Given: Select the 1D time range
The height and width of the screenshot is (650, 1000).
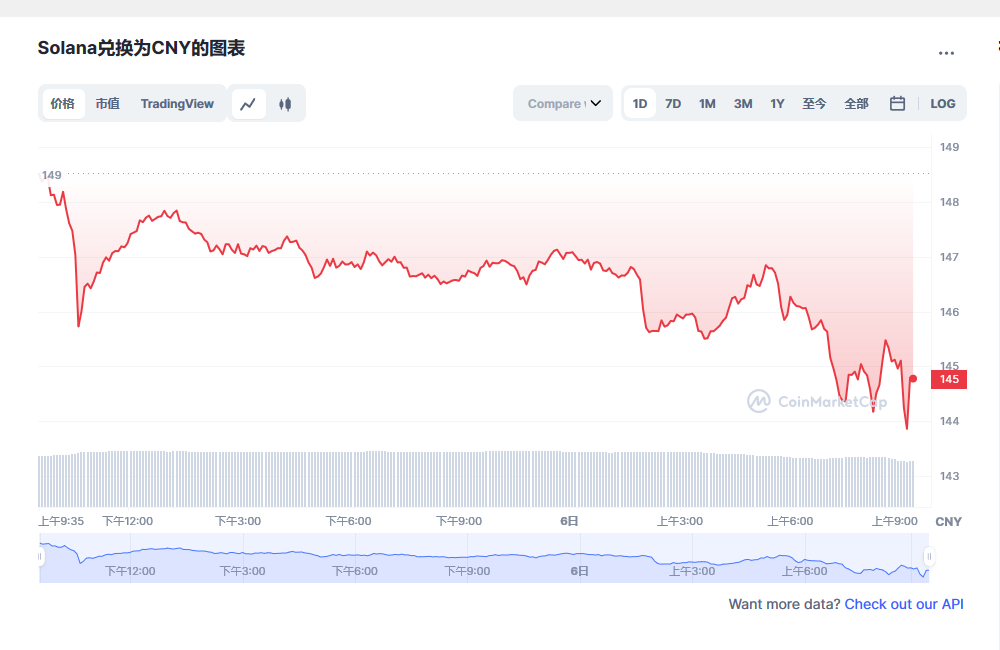Looking at the screenshot, I should 640,104.
